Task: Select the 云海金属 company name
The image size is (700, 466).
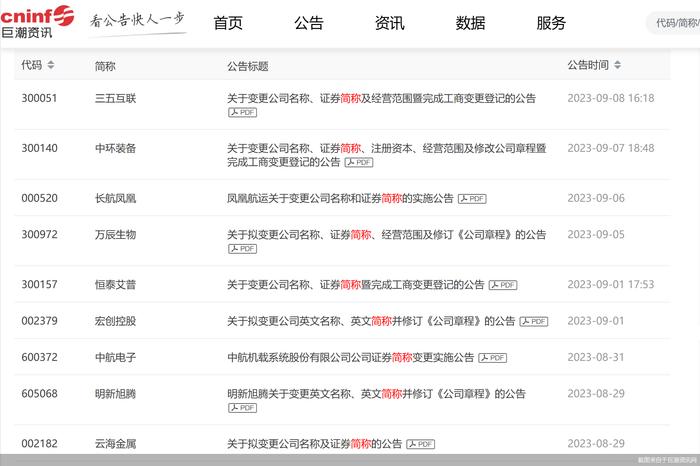Action: coord(115,444)
